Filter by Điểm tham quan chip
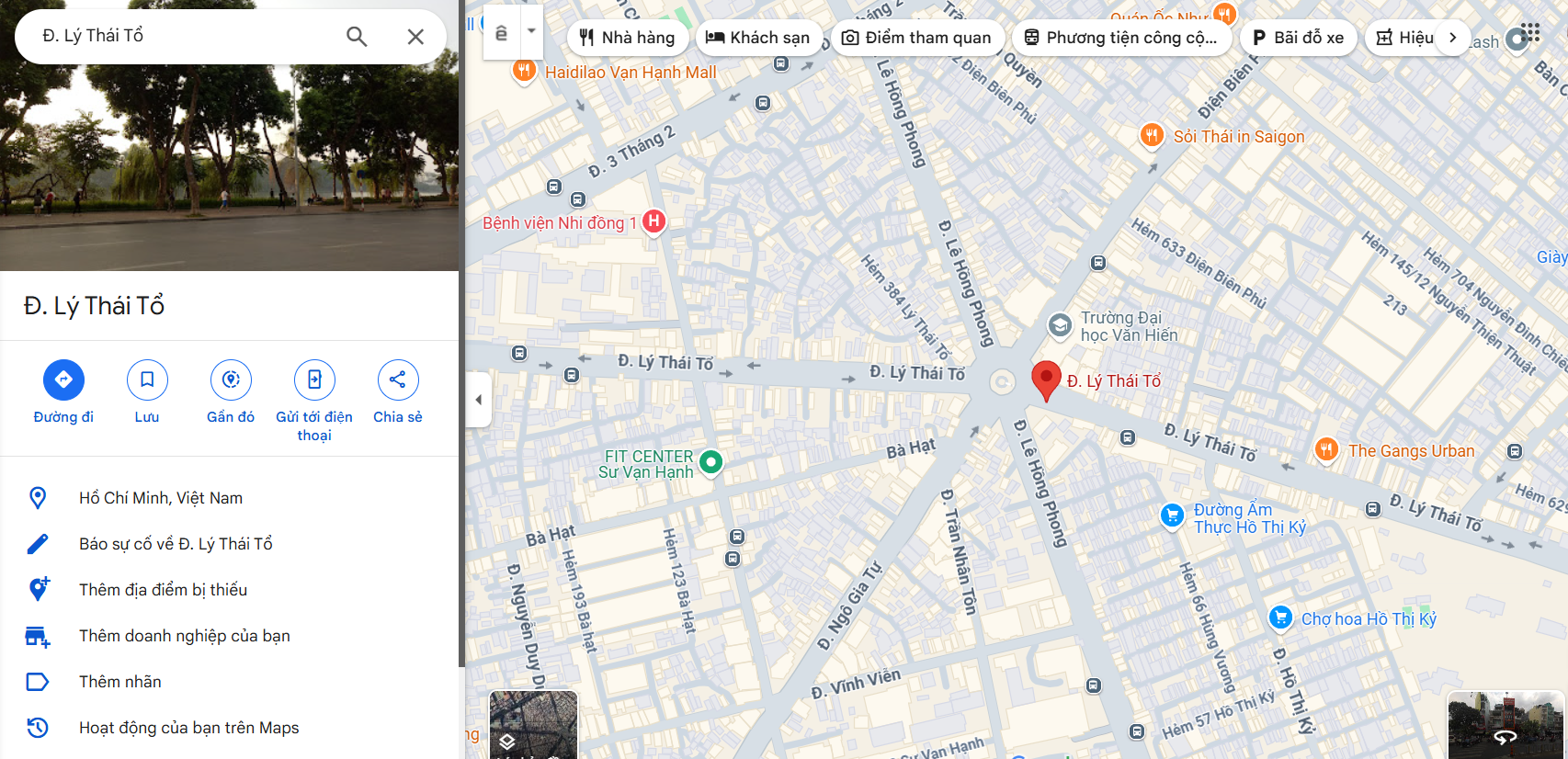The height and width of the screenshot is (759, 1568). [917, 38]
